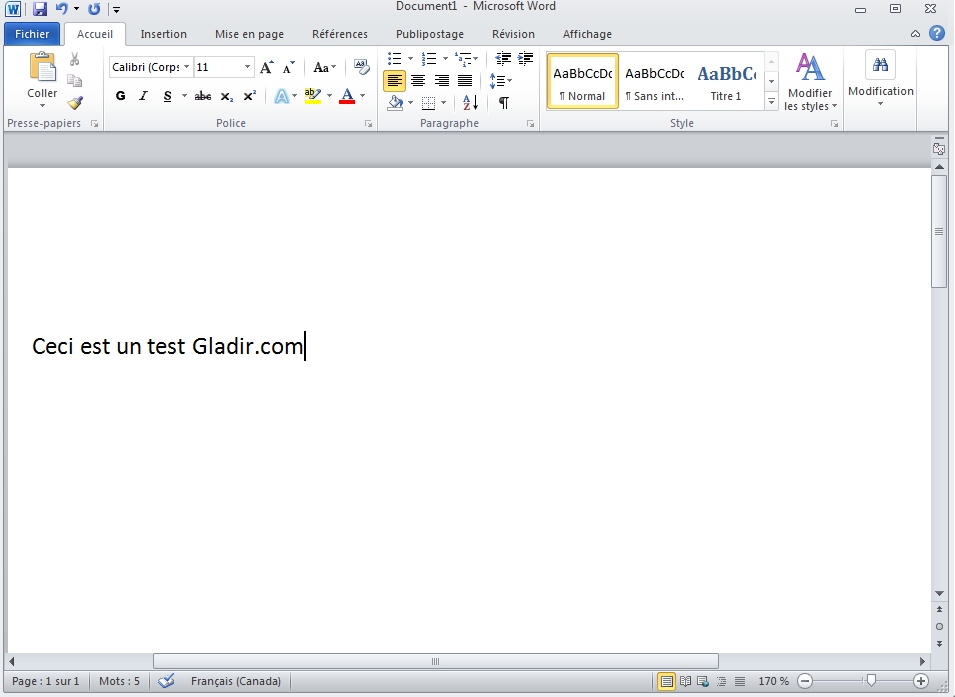The width and height of the screenshot is (955, 697).
Task: Click the Clear Formatting icon
Action: click(x=361, y=67)
